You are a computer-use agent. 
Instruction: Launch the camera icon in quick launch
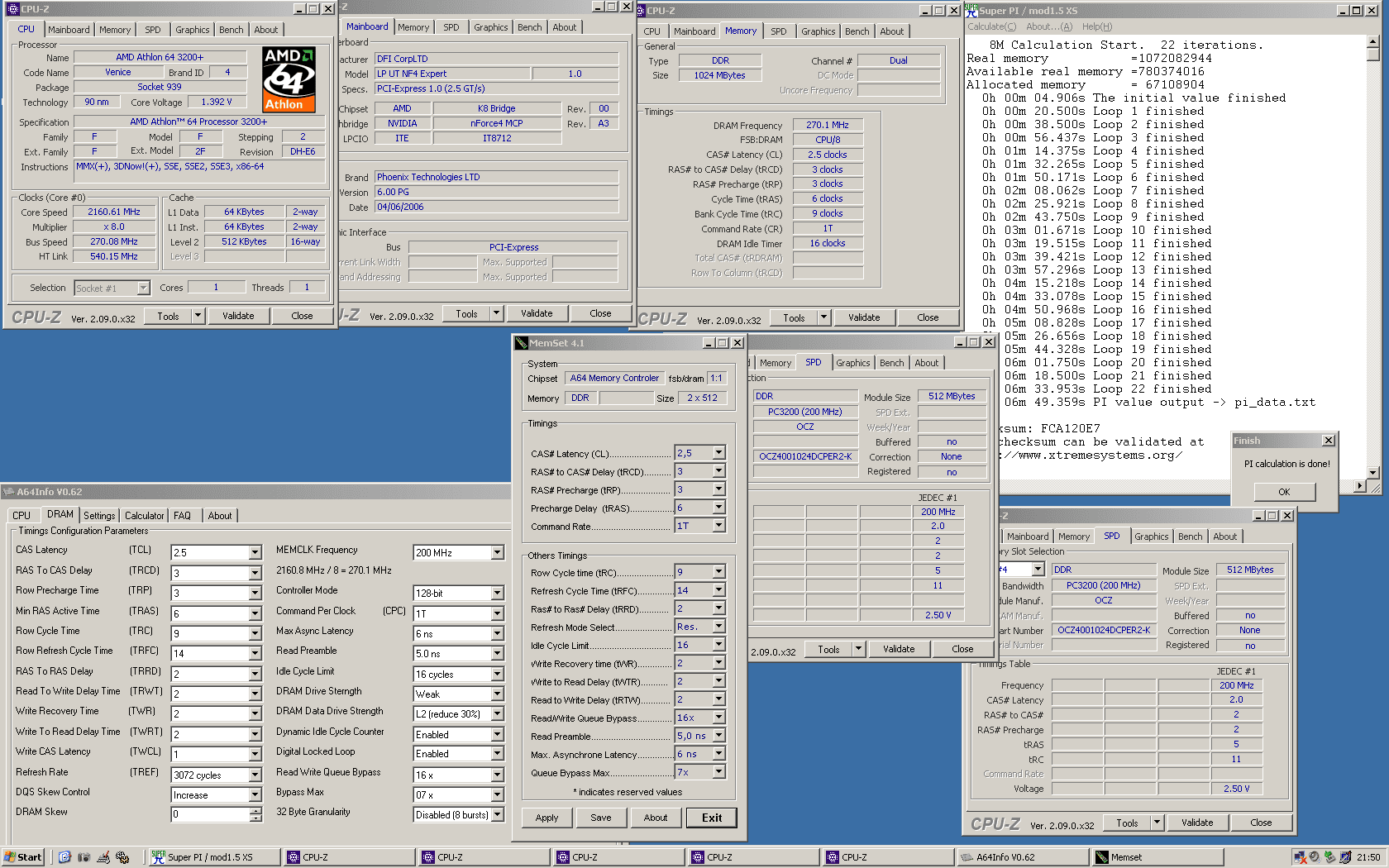84,857
